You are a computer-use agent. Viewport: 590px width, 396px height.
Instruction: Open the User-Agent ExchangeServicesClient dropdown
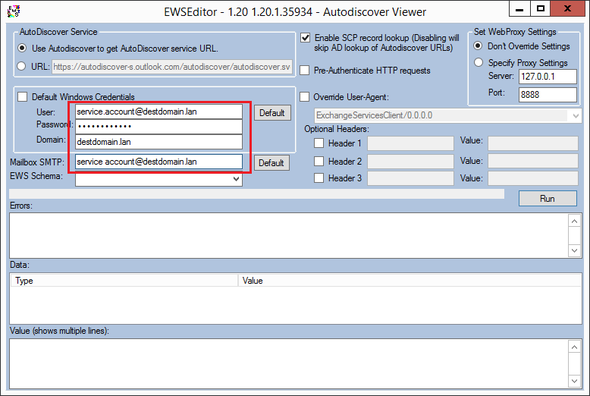click(x=576, y=116)
